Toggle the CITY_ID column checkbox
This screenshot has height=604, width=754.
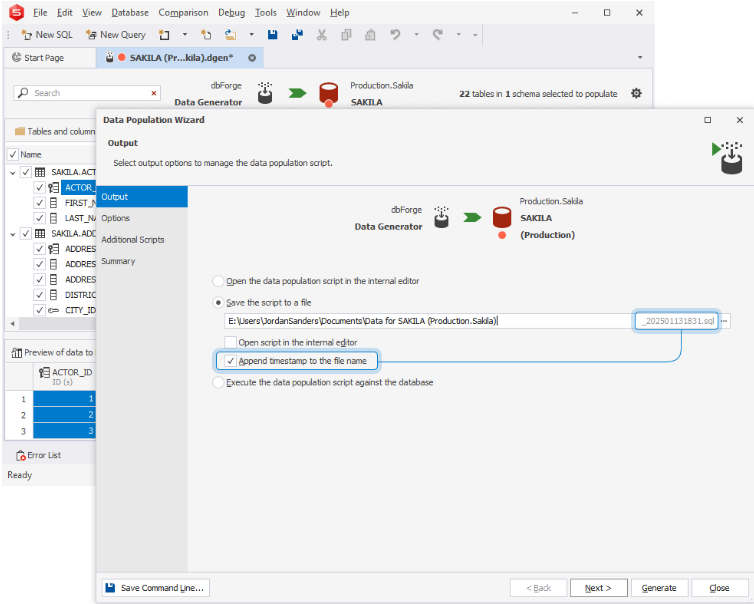coord(40,310)
